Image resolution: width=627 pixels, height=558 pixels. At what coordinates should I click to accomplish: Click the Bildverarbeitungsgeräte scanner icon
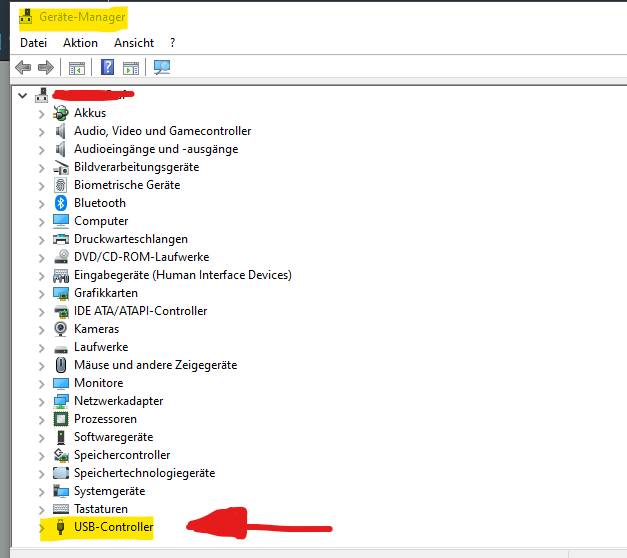pos(61,167)
